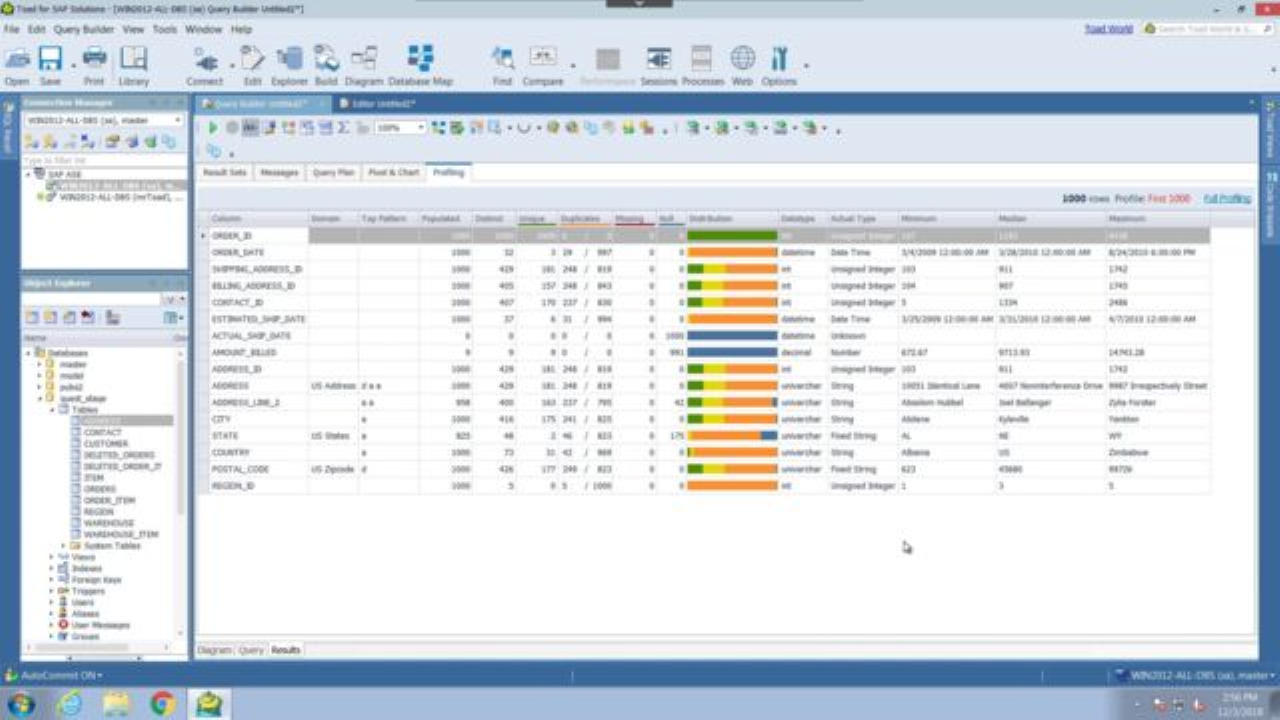The height and width of the screenshot is (720, 1280).
Task: Click the AMOUNT_BILLED column name cell
Action: pos(257,353)
